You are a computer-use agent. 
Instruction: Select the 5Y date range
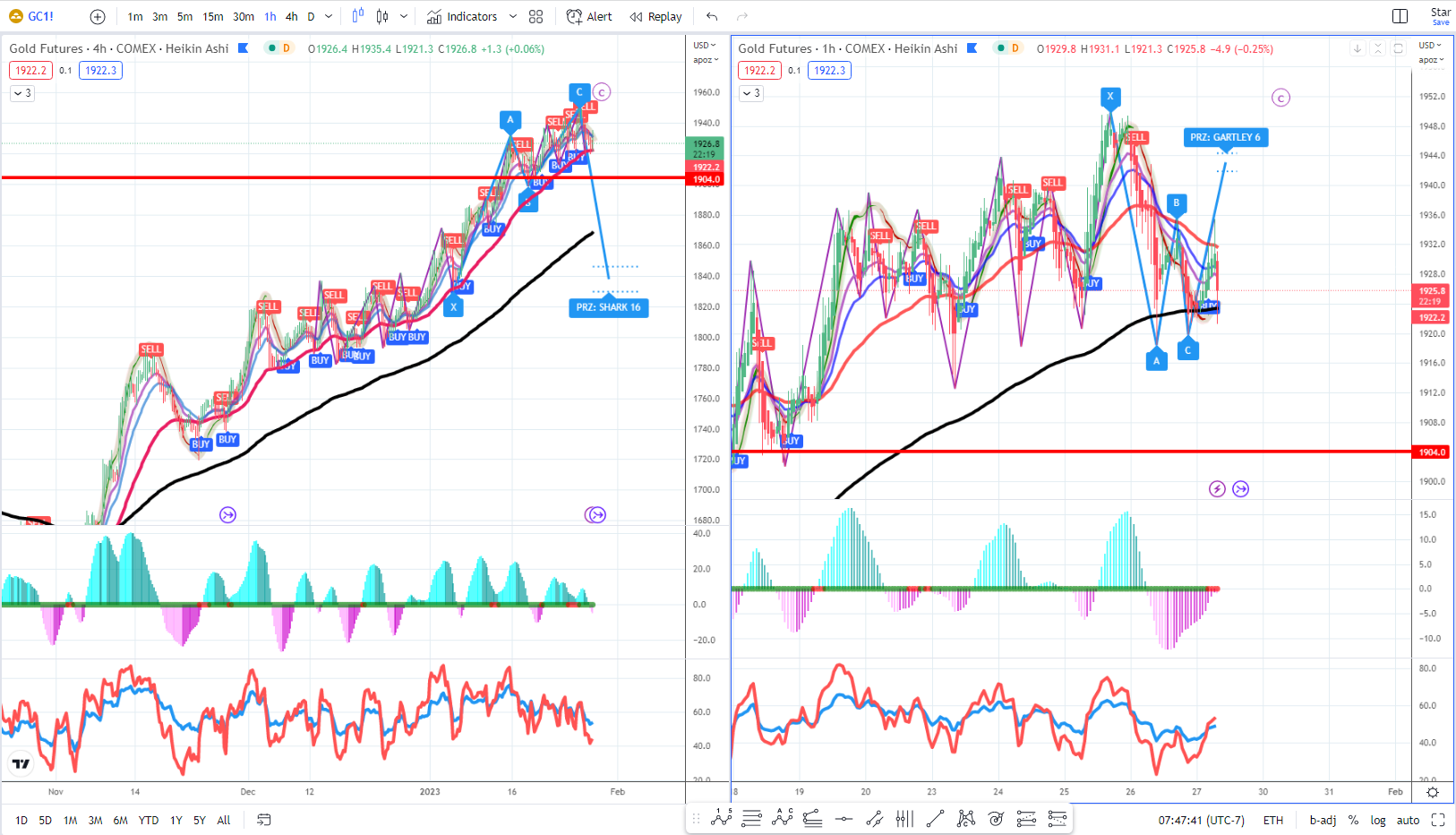point(199,820)
